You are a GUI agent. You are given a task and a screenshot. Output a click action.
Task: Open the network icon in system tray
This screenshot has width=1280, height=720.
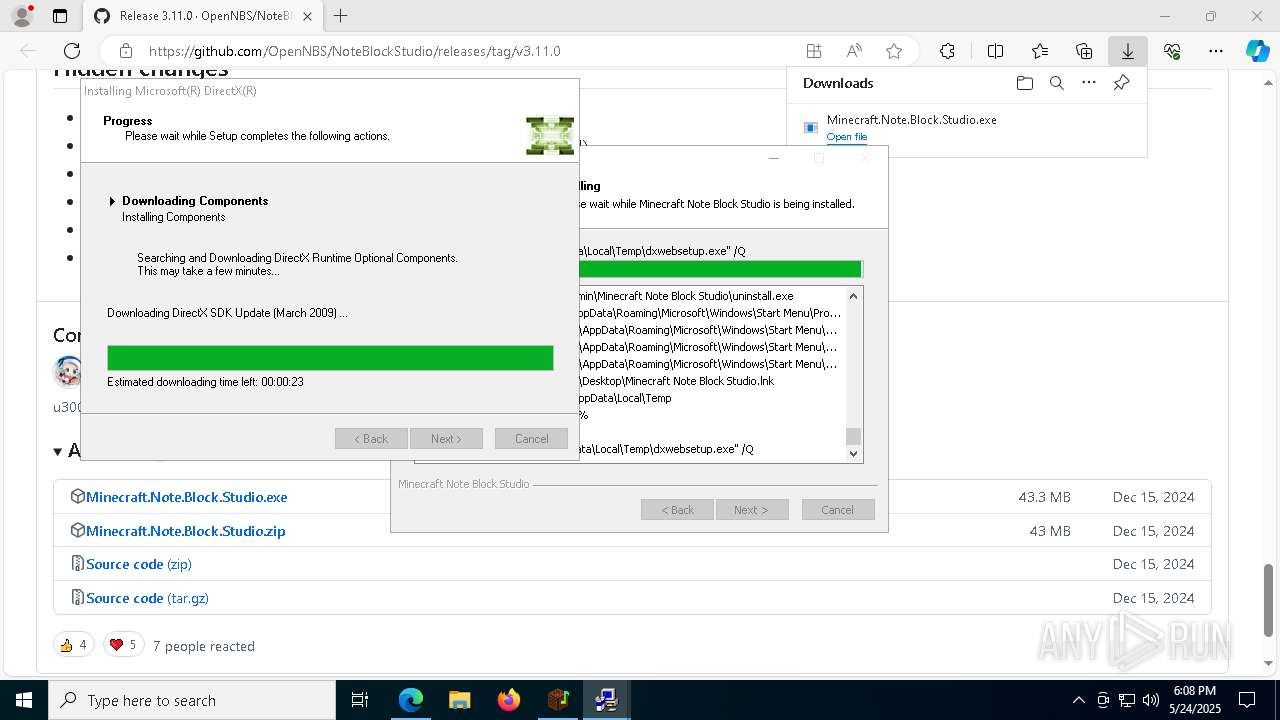(x=1127, y=700)
